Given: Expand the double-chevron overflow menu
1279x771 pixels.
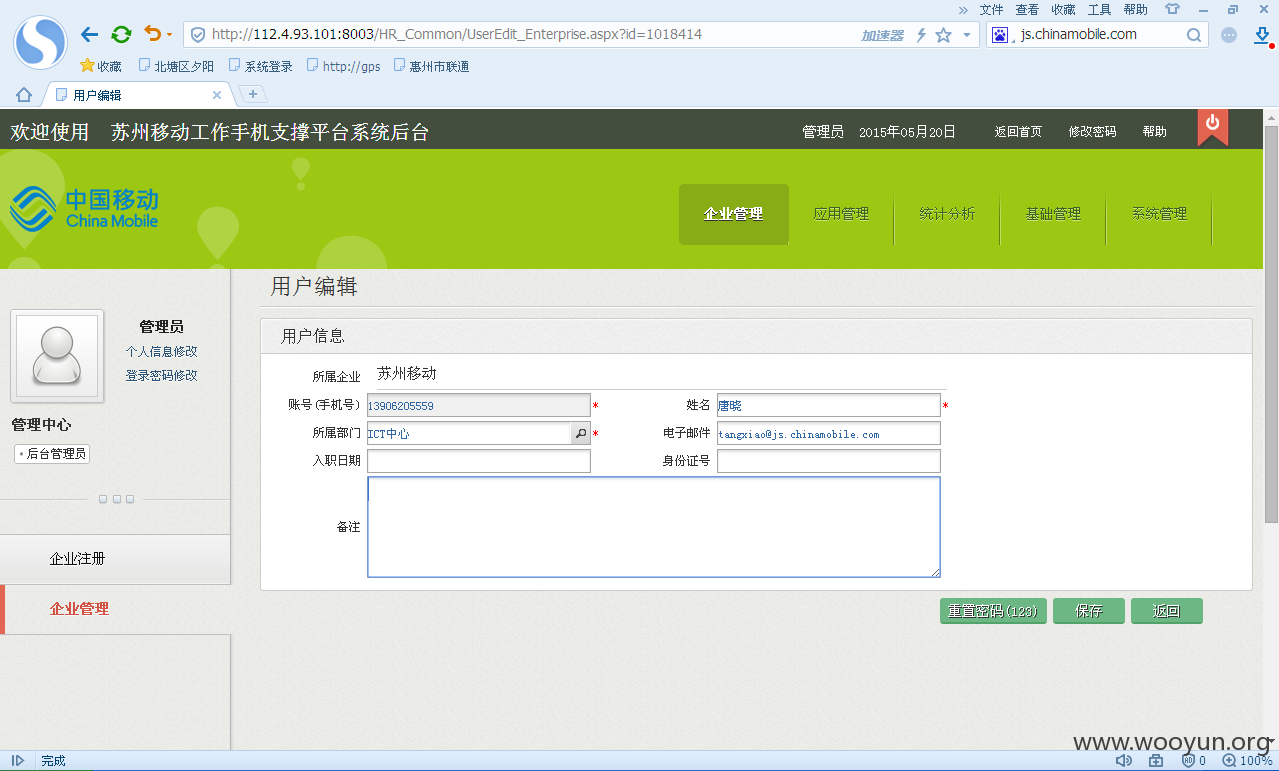Looking at the screenshot, I should click(x=963, y=9).
